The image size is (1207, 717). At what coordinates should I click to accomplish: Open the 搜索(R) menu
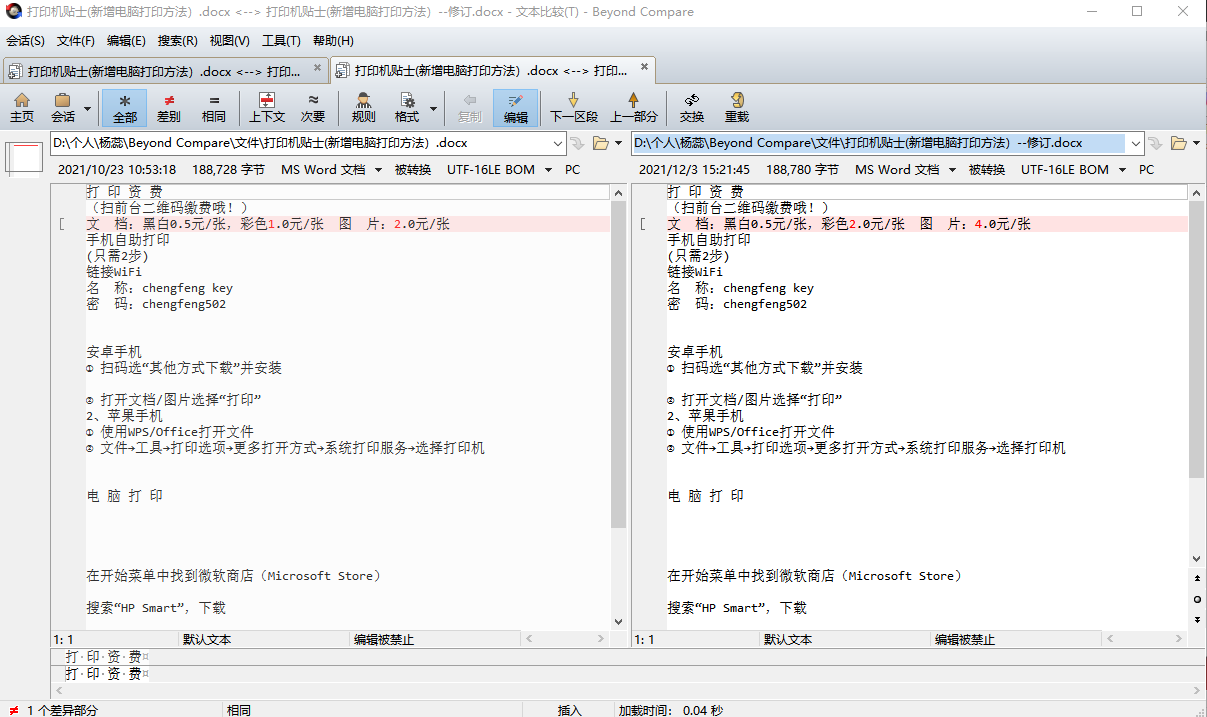point(178,41)
